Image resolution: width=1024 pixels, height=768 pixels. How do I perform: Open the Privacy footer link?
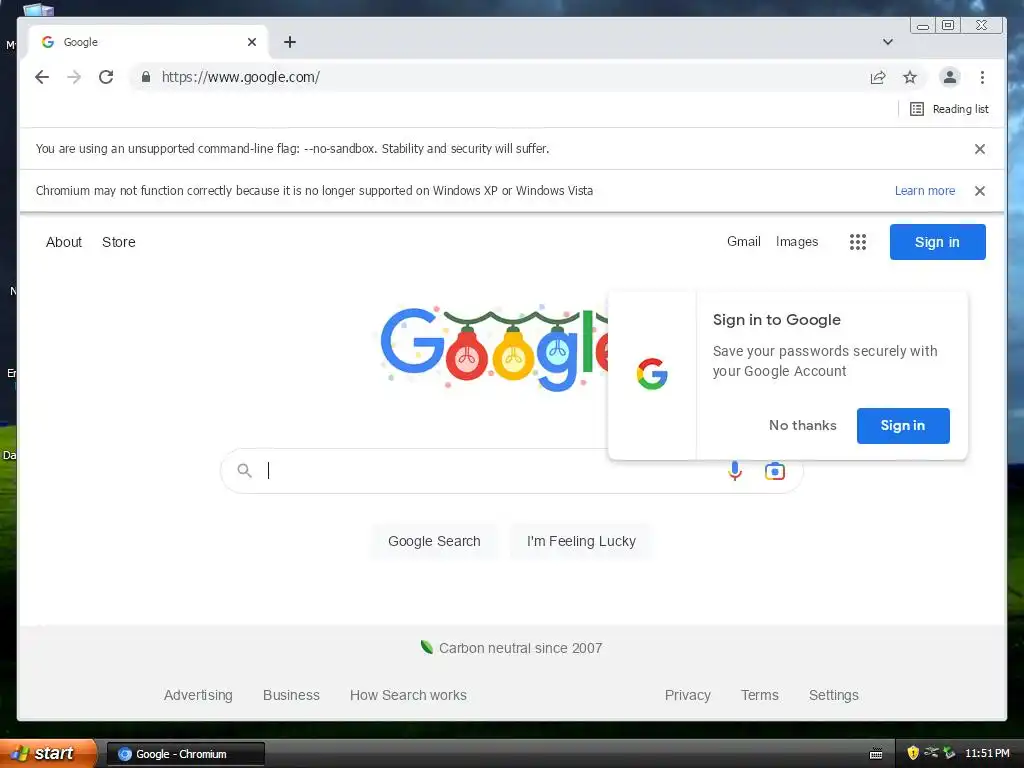(688, 695)
